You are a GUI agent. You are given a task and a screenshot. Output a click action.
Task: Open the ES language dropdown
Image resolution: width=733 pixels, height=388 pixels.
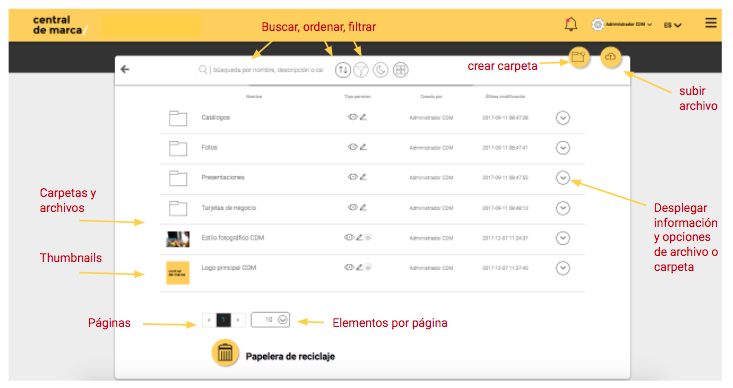[x=672, y=25]
